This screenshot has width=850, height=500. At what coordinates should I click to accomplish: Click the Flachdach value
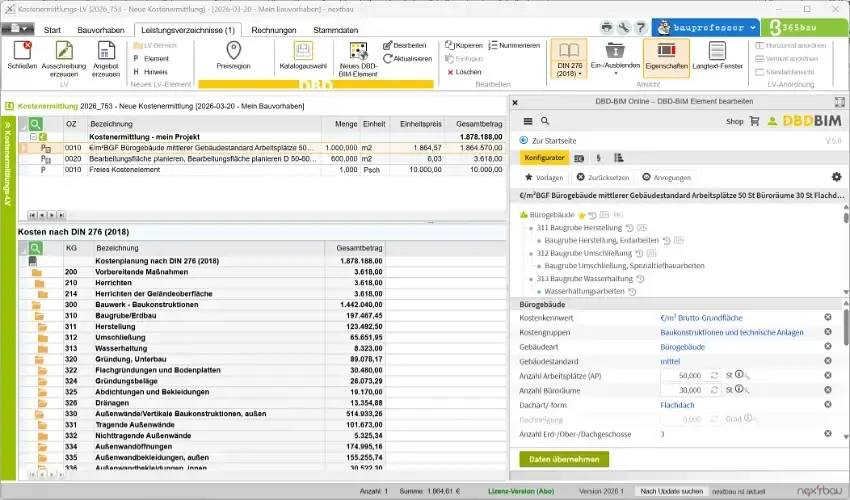pyautogui.click(x=677, y=405)
